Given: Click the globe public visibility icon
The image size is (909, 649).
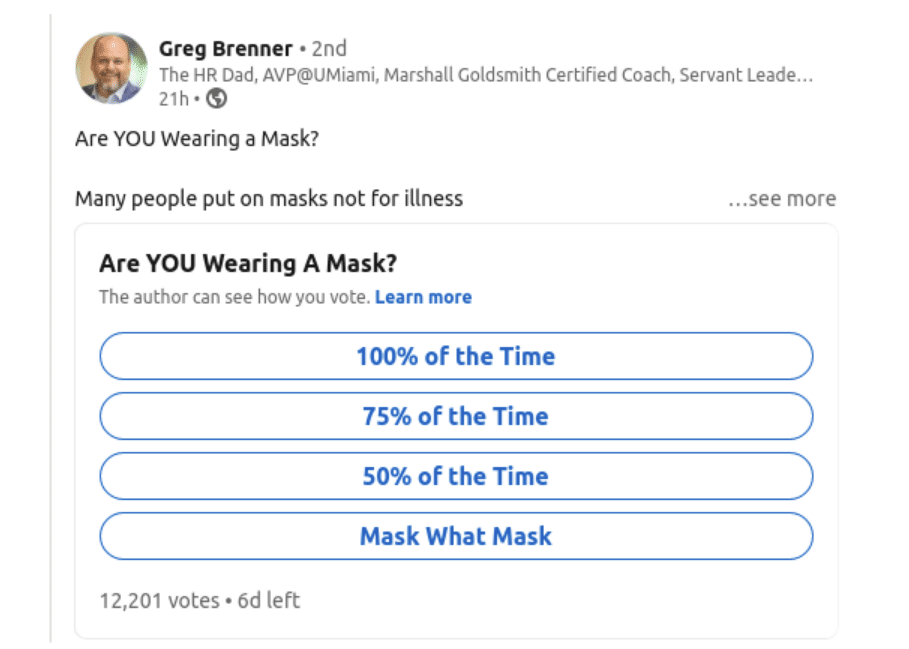Looking at the screenshot, I should pyautogui.click(x=217, y=99).
